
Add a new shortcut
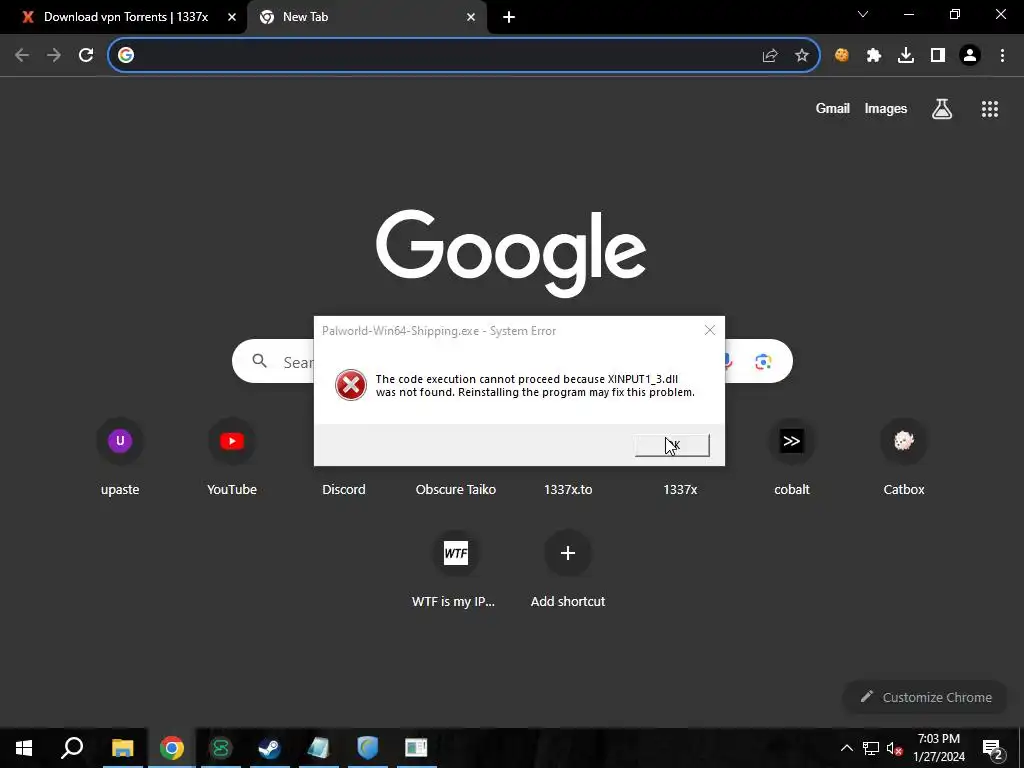568,568
